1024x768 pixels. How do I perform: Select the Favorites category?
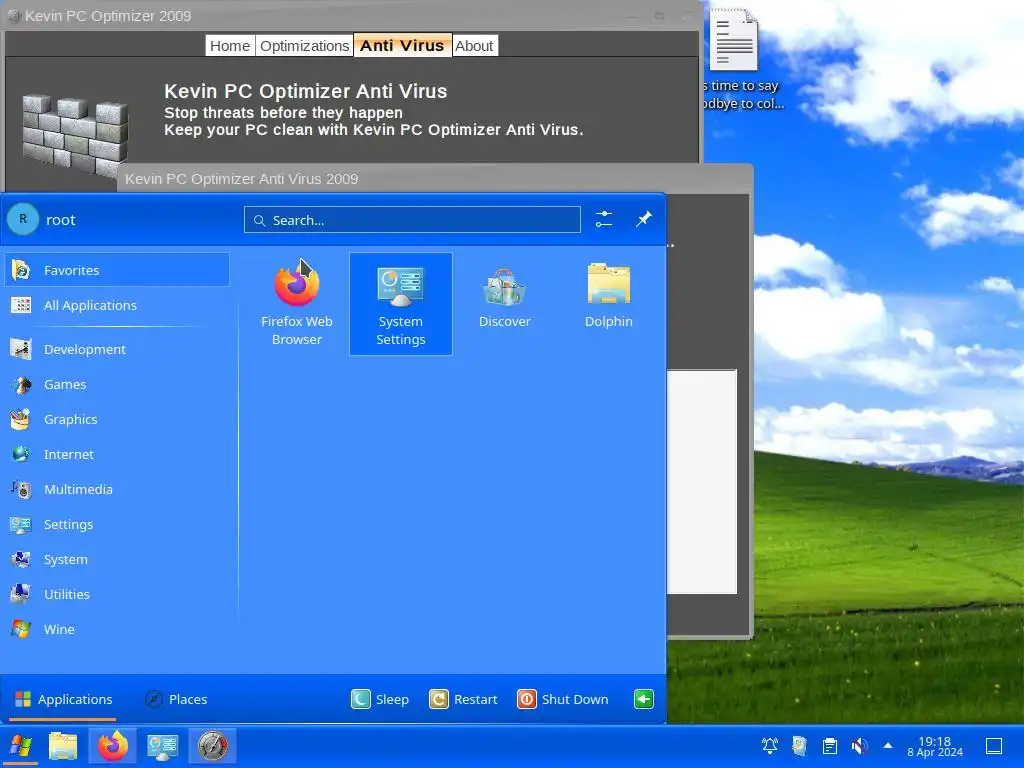click(117, 270)
